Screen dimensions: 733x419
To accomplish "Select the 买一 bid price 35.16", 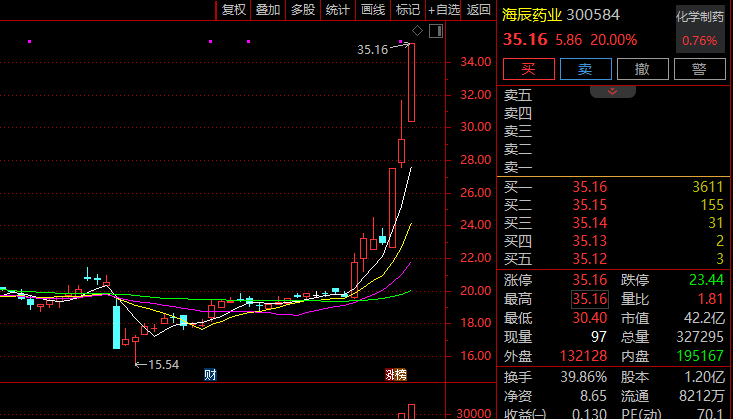I will [x=588, y=187].
